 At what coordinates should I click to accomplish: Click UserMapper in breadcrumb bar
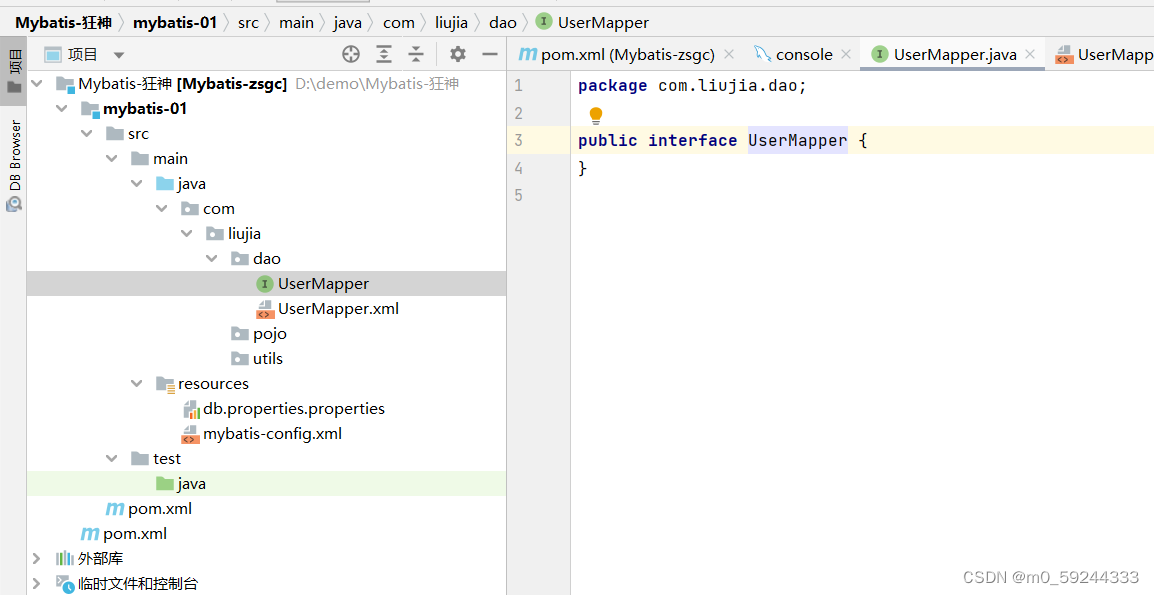tap(603, 23)
